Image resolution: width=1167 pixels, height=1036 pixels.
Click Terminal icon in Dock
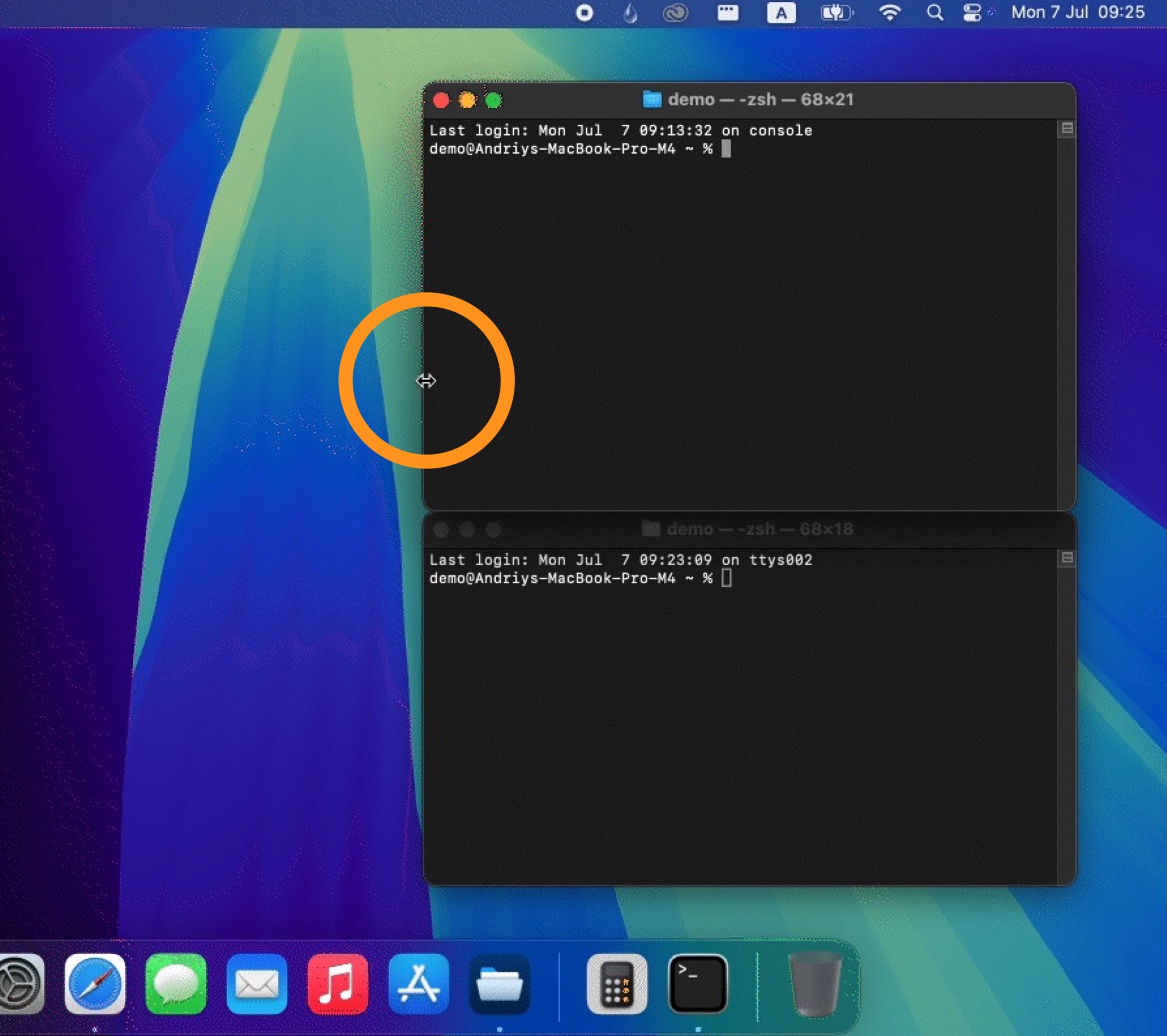[698, 983]
